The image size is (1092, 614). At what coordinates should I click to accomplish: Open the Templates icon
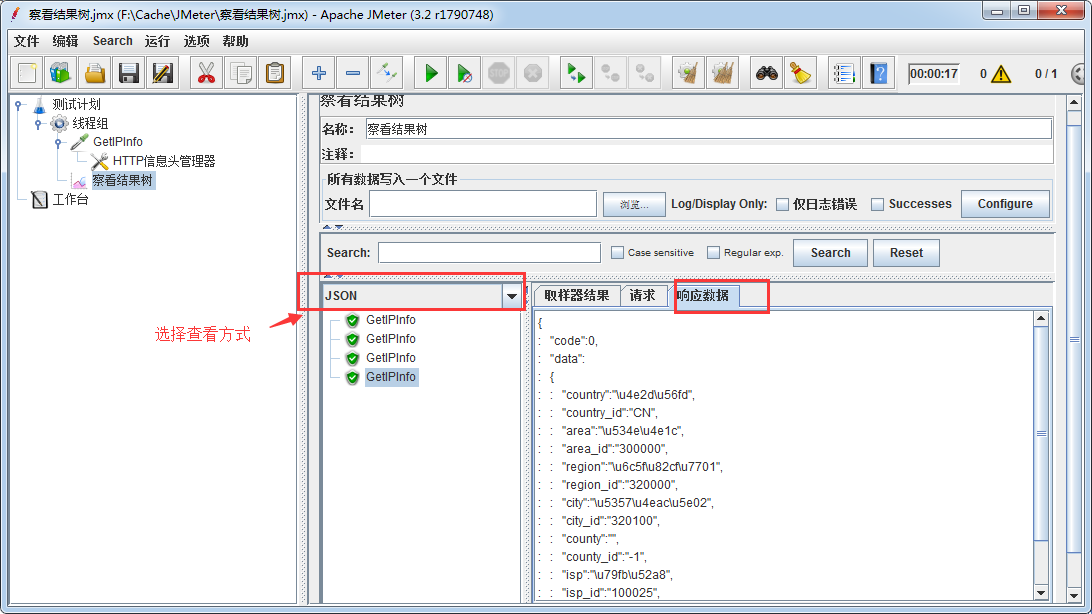61,73
